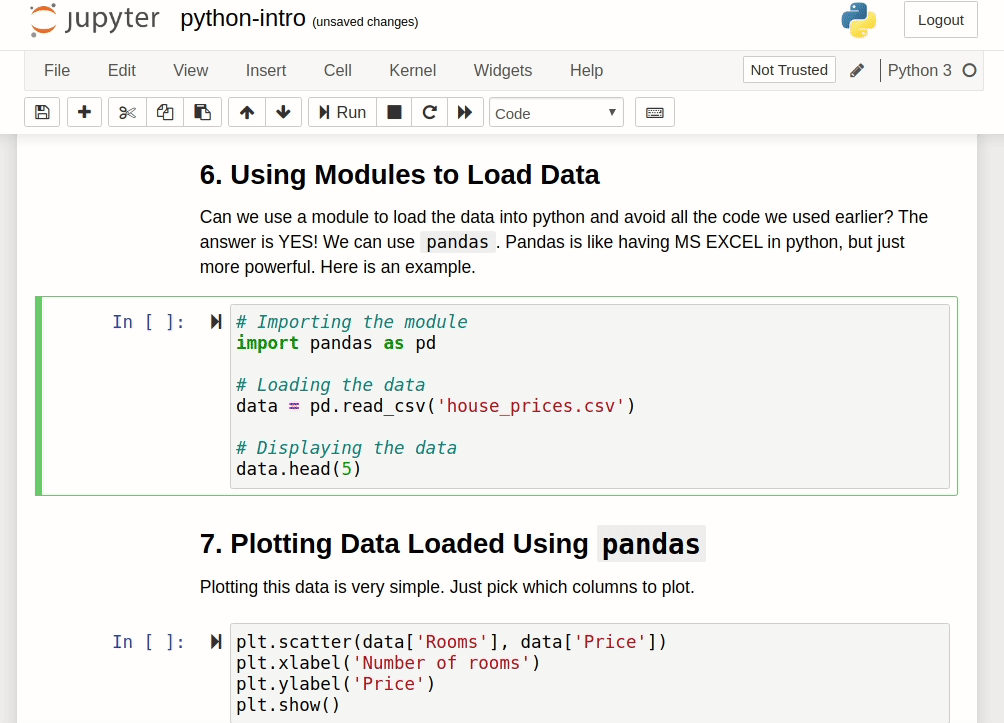Interrupt the kernel with stop icon
The height and width of the screenshot is (723, 1004).
[394, 113]
